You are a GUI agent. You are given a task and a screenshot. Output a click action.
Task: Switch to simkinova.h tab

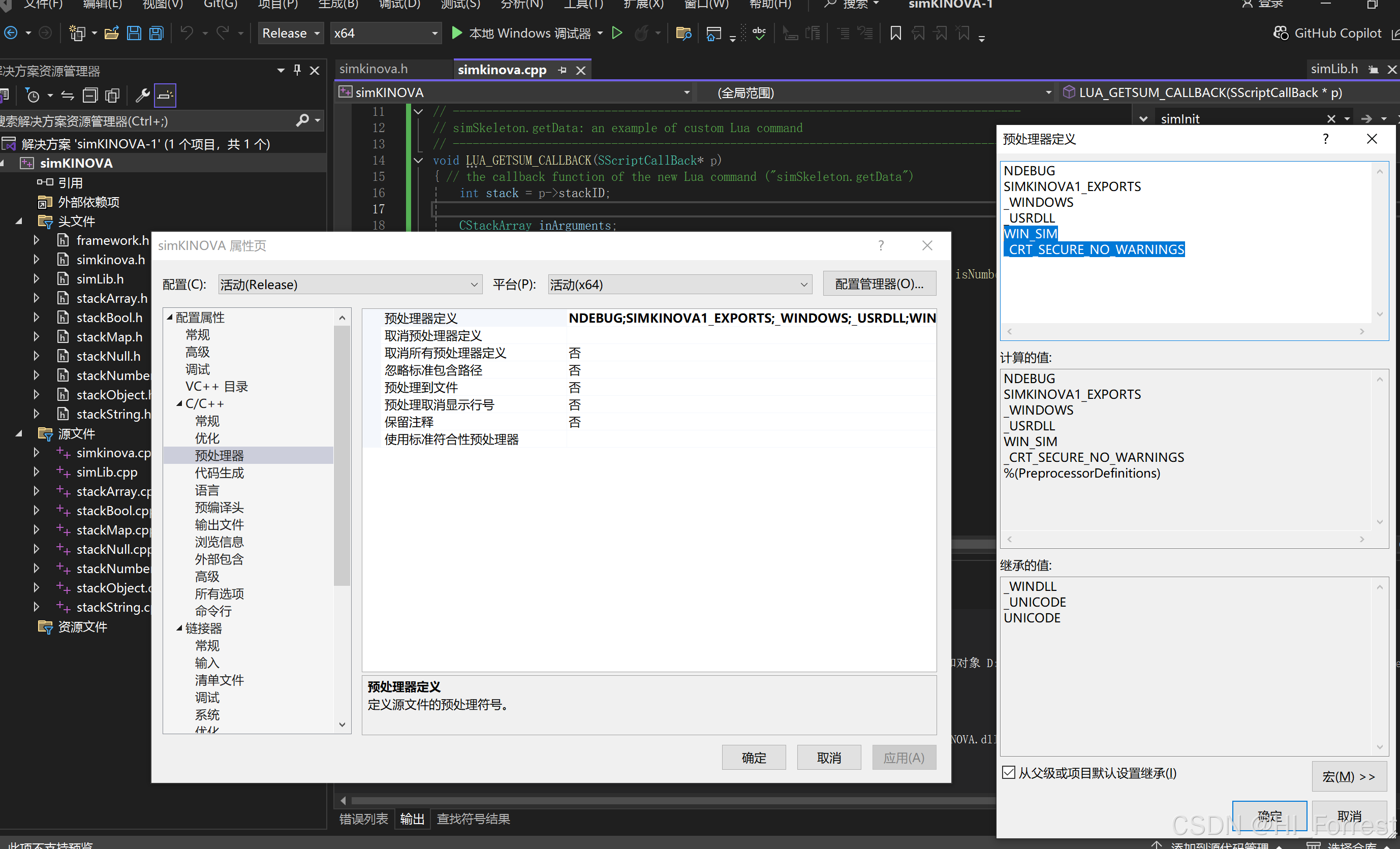pyautogui.click(x=374, y=69)
